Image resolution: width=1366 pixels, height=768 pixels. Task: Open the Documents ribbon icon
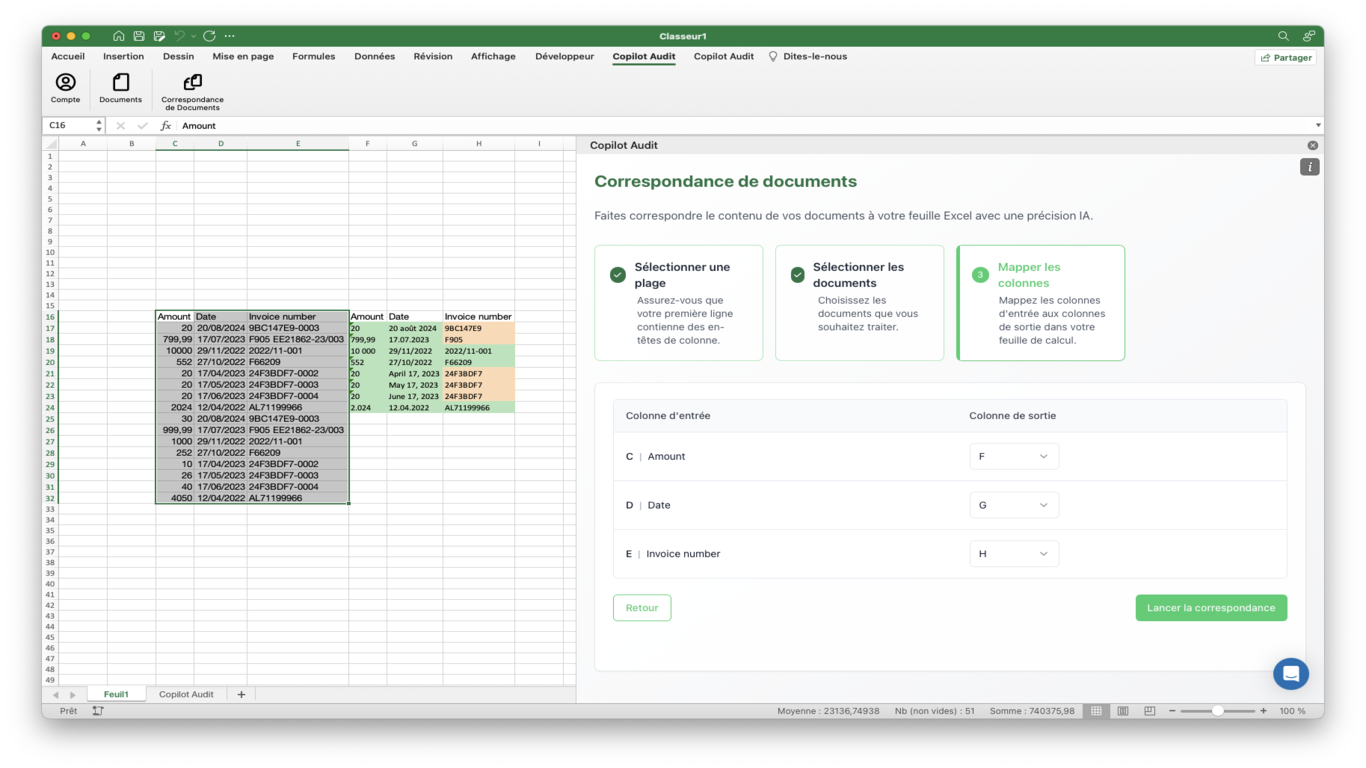pos(120,88)
